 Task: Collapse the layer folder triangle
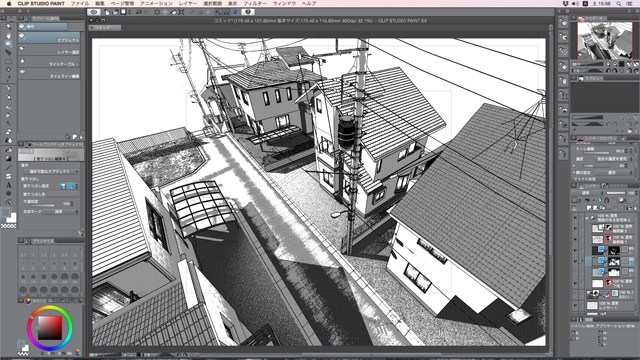(x=587, y=218)
